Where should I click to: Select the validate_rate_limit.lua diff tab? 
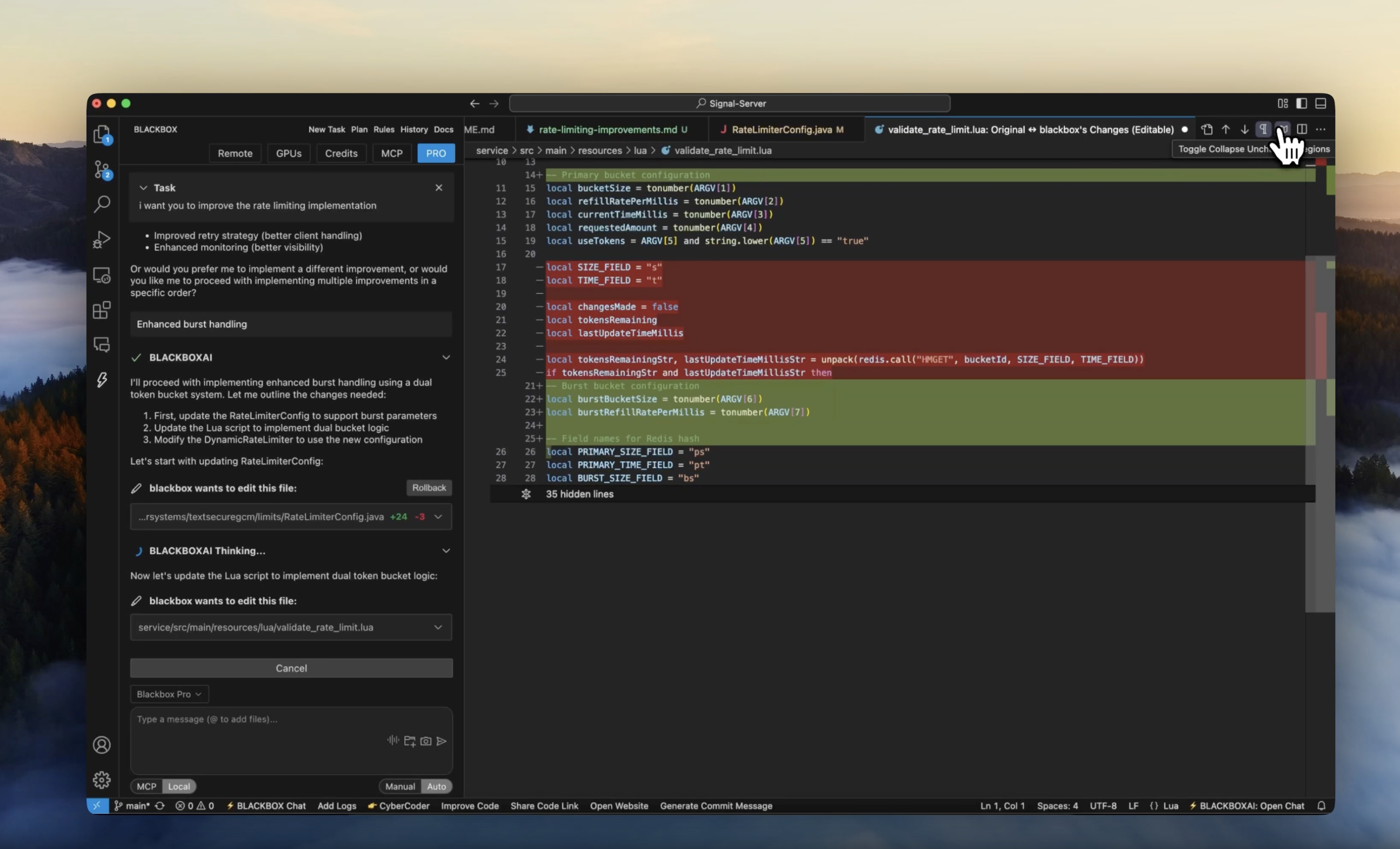click(x=1030, y=130)
